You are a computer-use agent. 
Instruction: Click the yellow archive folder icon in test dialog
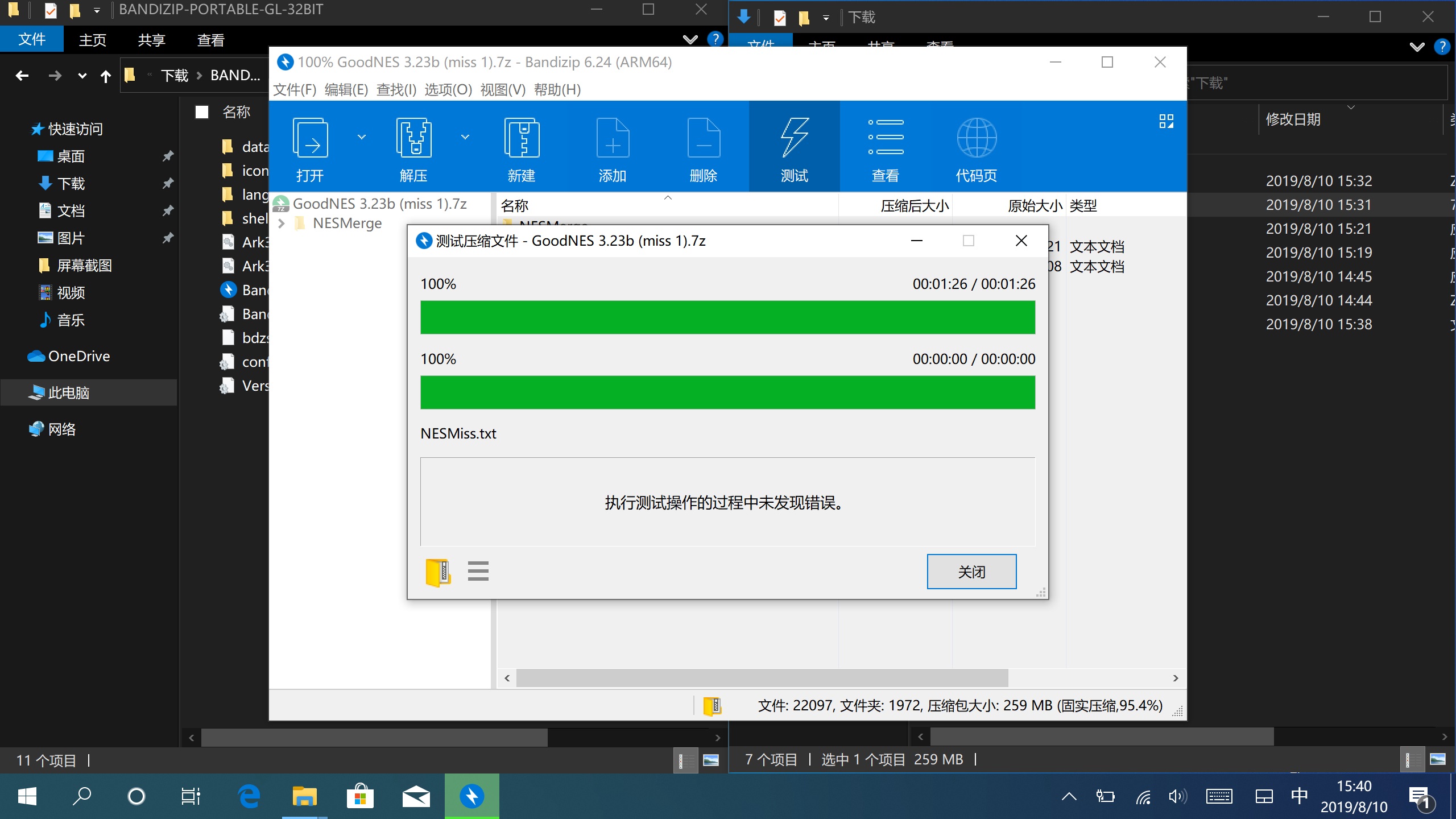tap(438, 572)
